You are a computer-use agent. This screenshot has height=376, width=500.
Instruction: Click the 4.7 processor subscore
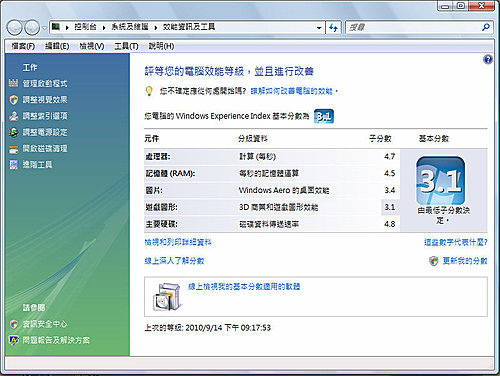pos(389,156)
